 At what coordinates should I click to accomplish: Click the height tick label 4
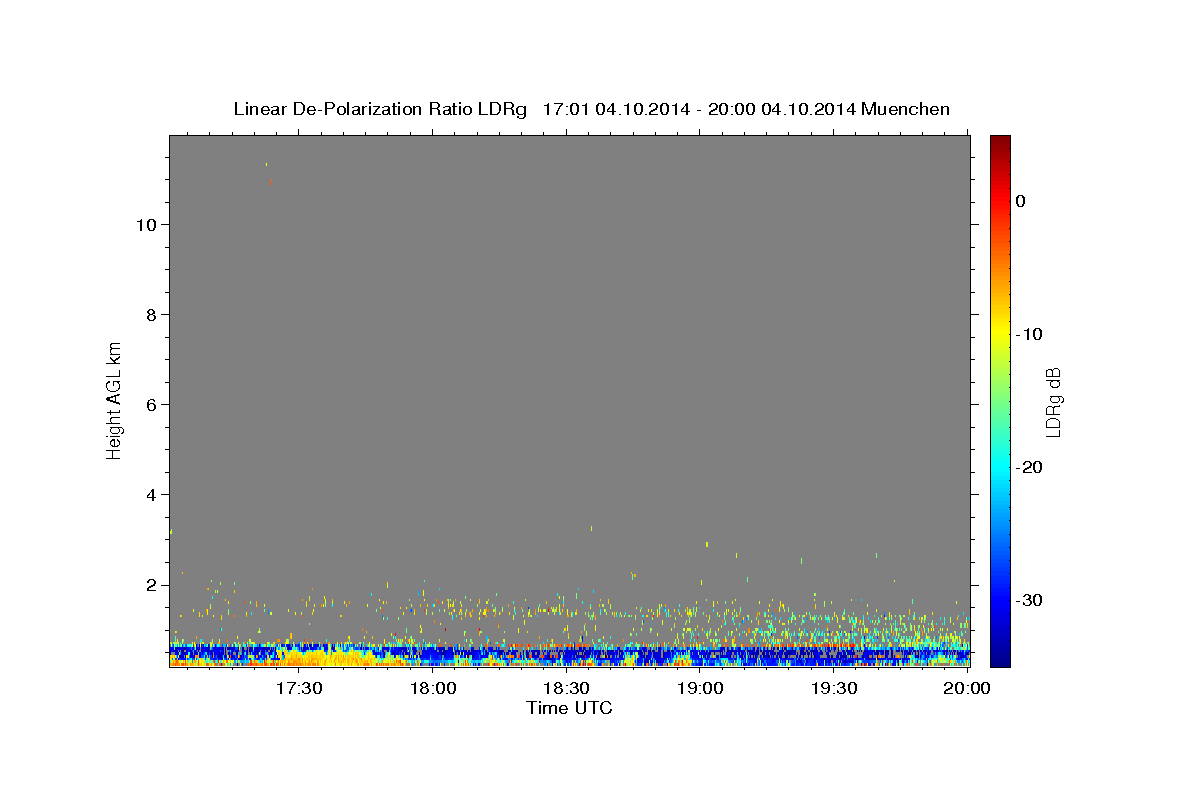(149, 495)
